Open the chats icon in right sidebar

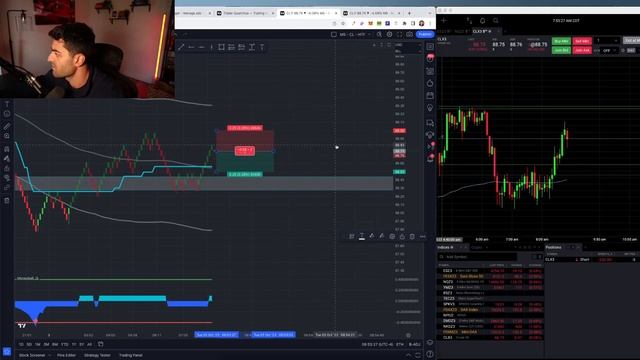pyautogui.click(x=430, y=123)
